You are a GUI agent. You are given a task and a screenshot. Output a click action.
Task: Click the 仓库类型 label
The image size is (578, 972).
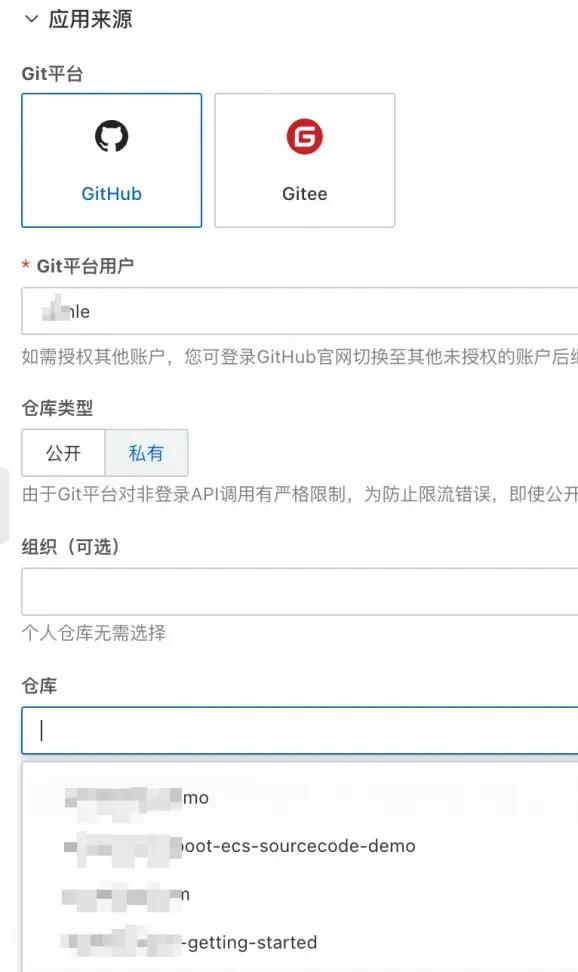(x=57, y=408)
